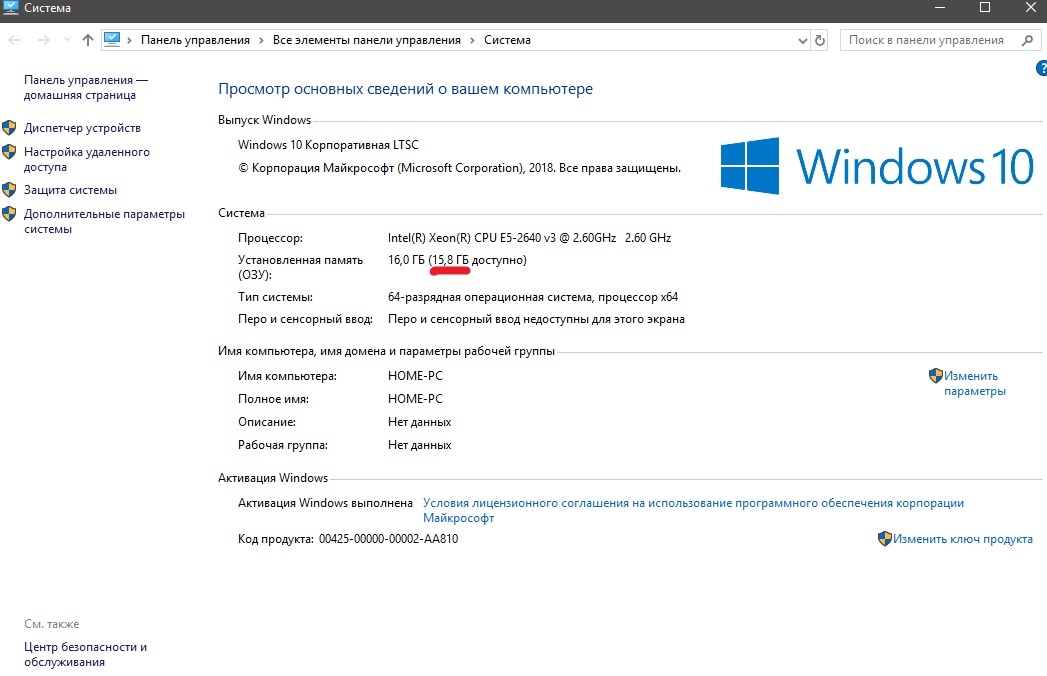The image size is (1047, 676).
Task: Open help via the blue question mark icon
Action: 1042,67
